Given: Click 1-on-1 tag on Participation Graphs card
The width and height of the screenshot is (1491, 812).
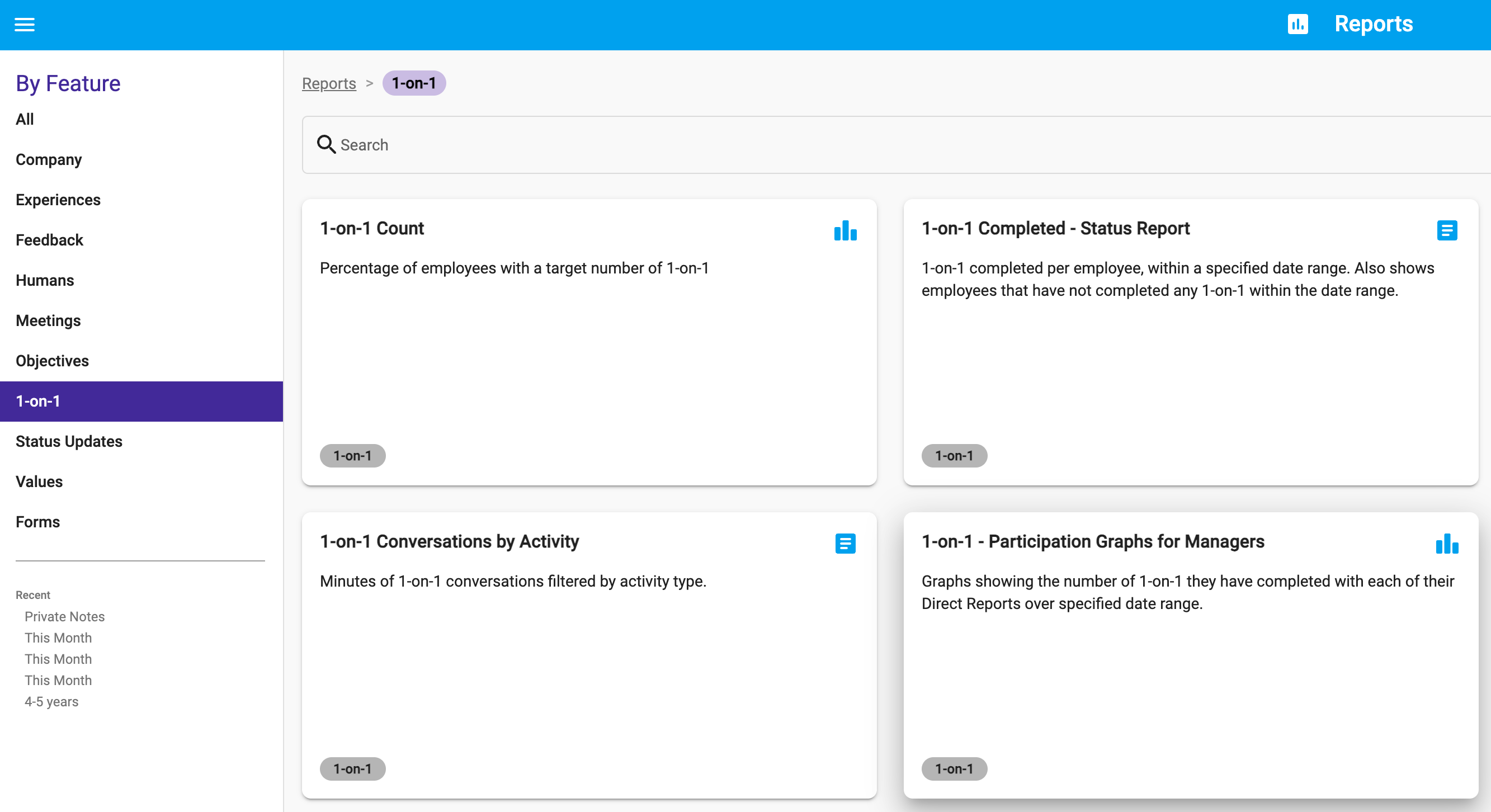Looking at the screenshot, I should (954, 768).
